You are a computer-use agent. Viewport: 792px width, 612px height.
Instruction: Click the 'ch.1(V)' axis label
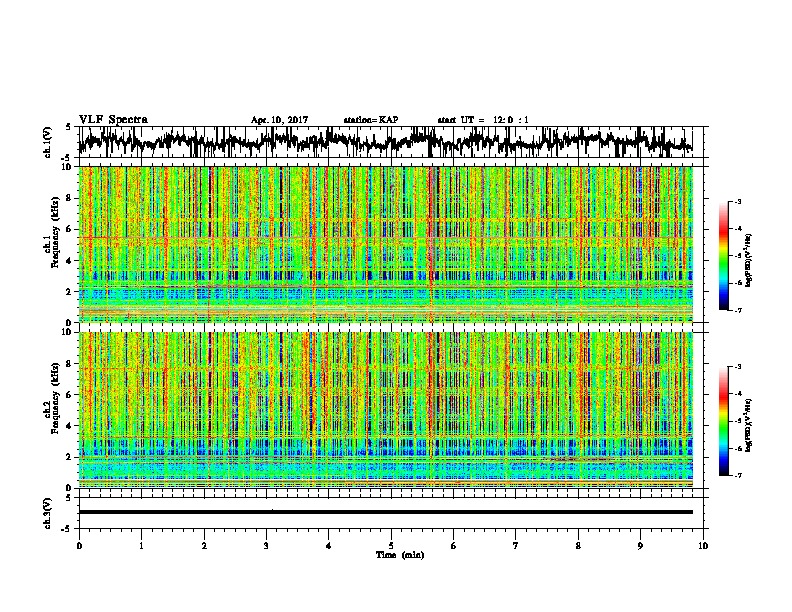(x=48, y=142)
